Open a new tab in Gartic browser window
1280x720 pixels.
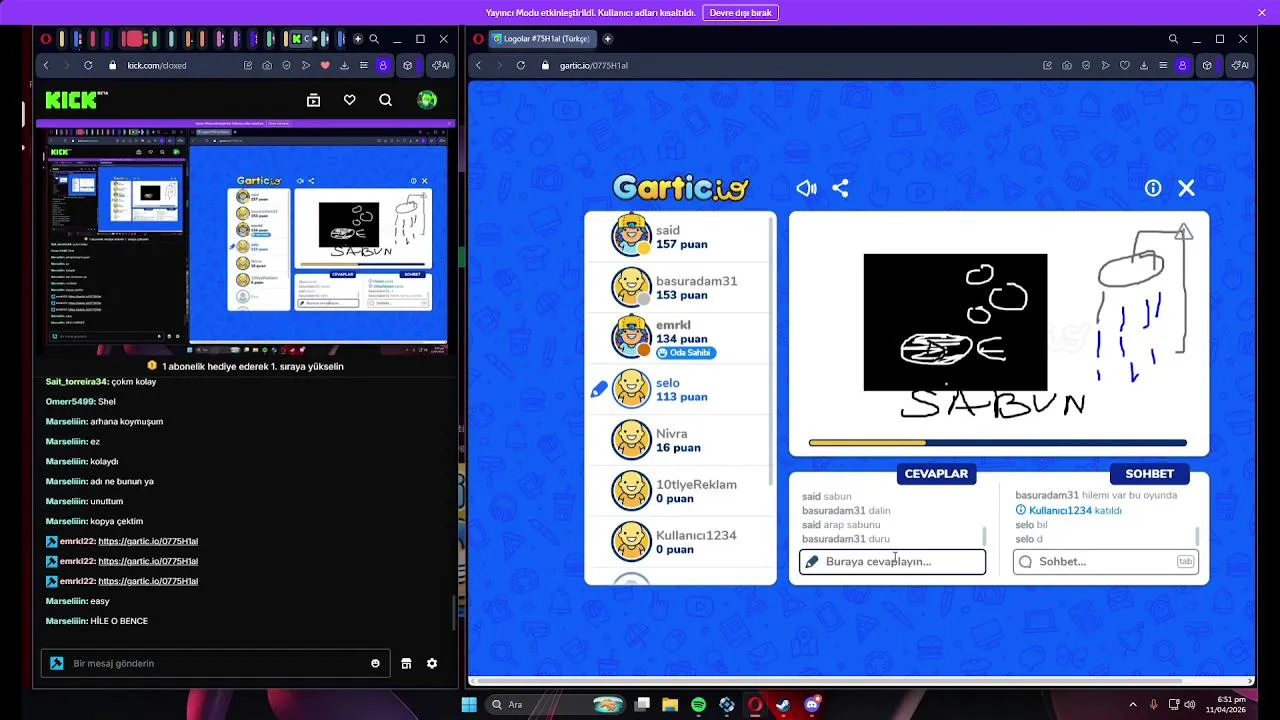607,39
